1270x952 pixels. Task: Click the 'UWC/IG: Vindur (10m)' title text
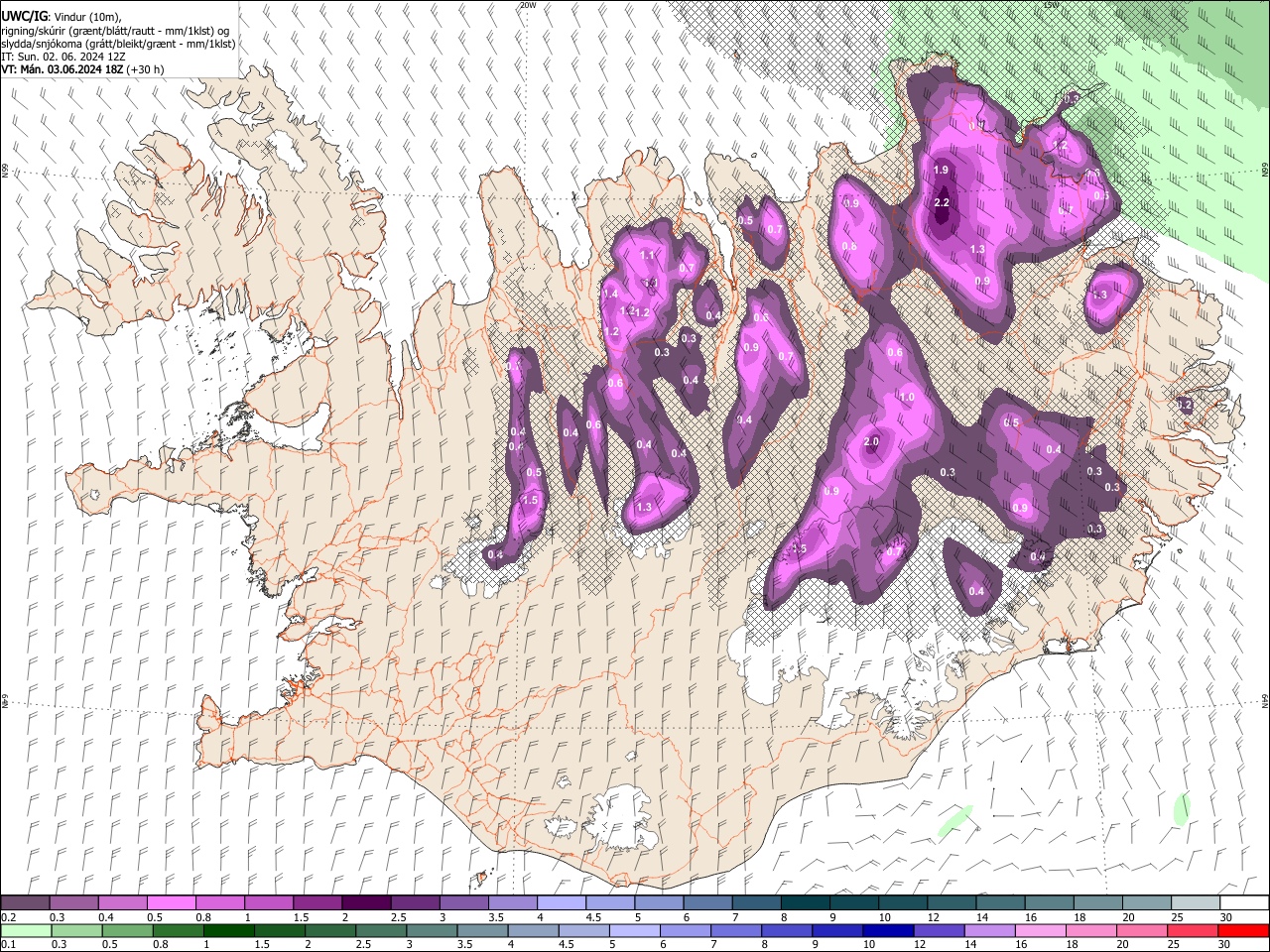[61, 16]
